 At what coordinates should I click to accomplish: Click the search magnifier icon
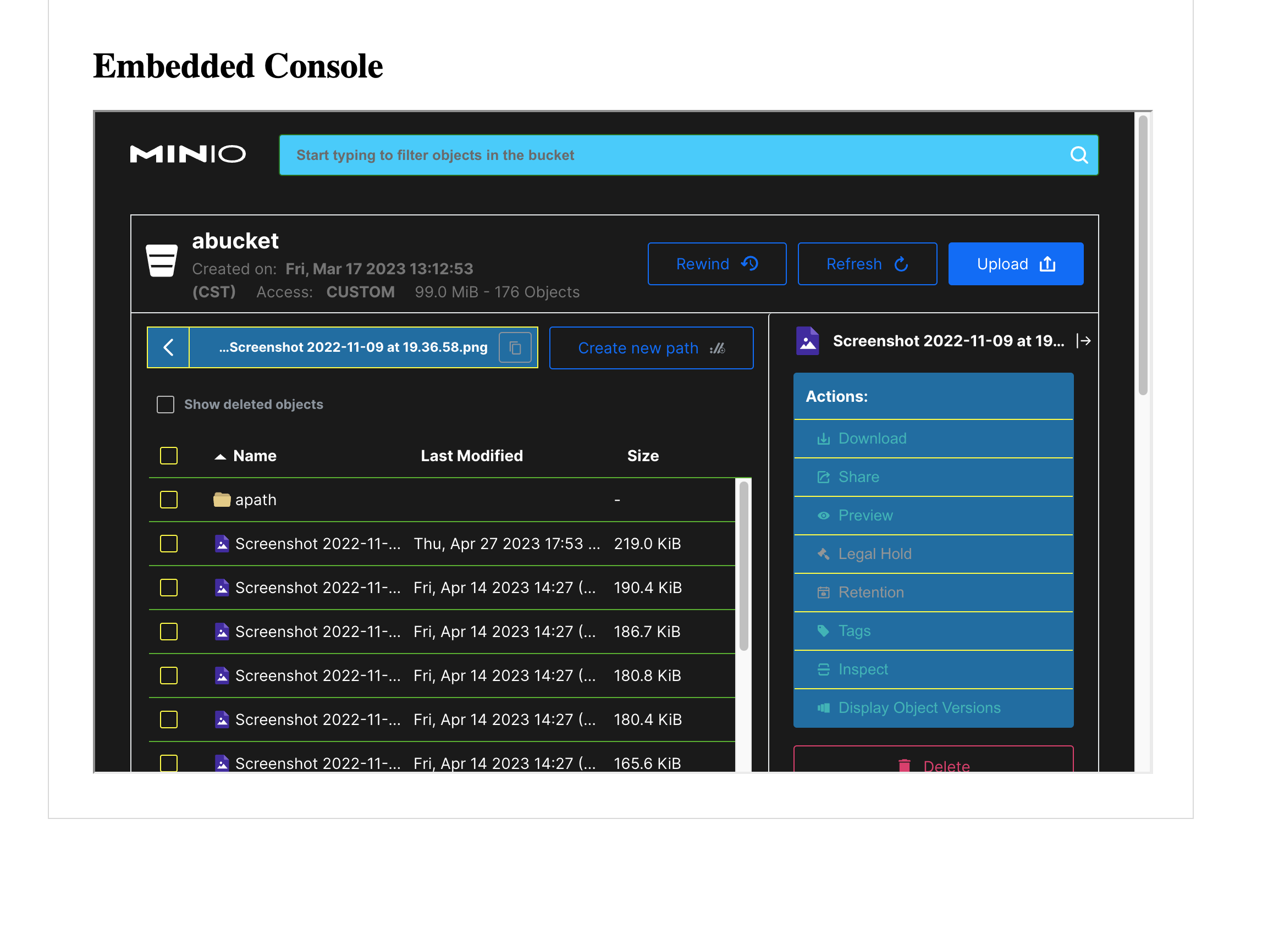[1079, 155]
